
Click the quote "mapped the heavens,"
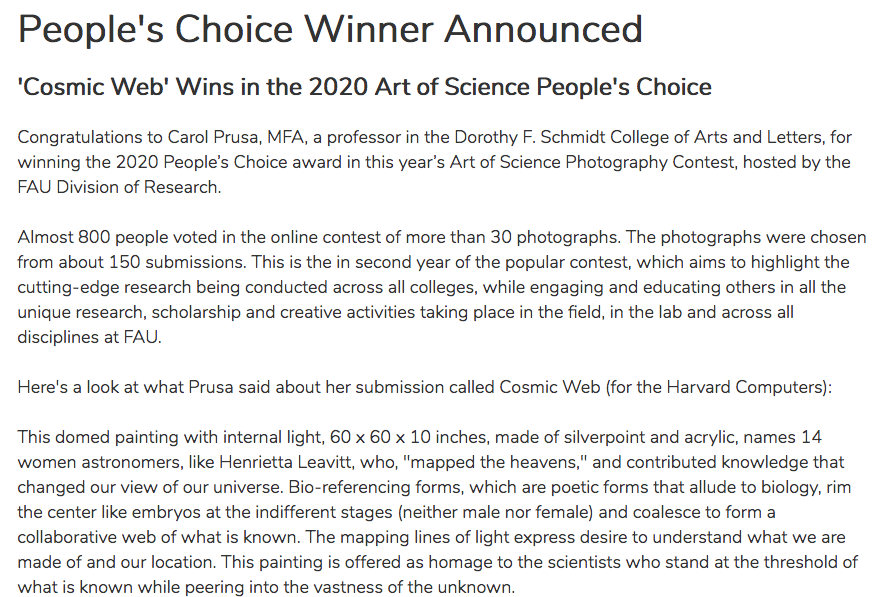click(494, 462)
